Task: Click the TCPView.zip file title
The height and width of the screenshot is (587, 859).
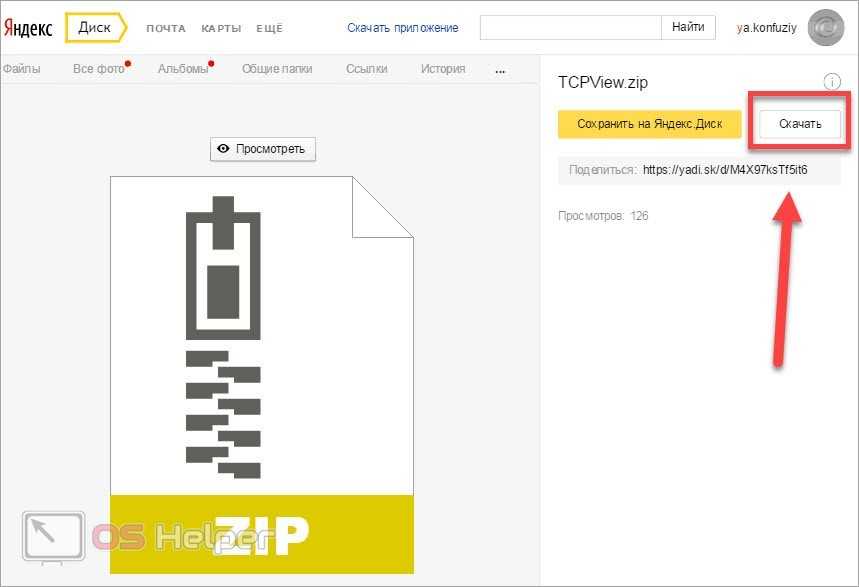Action: 603,83
